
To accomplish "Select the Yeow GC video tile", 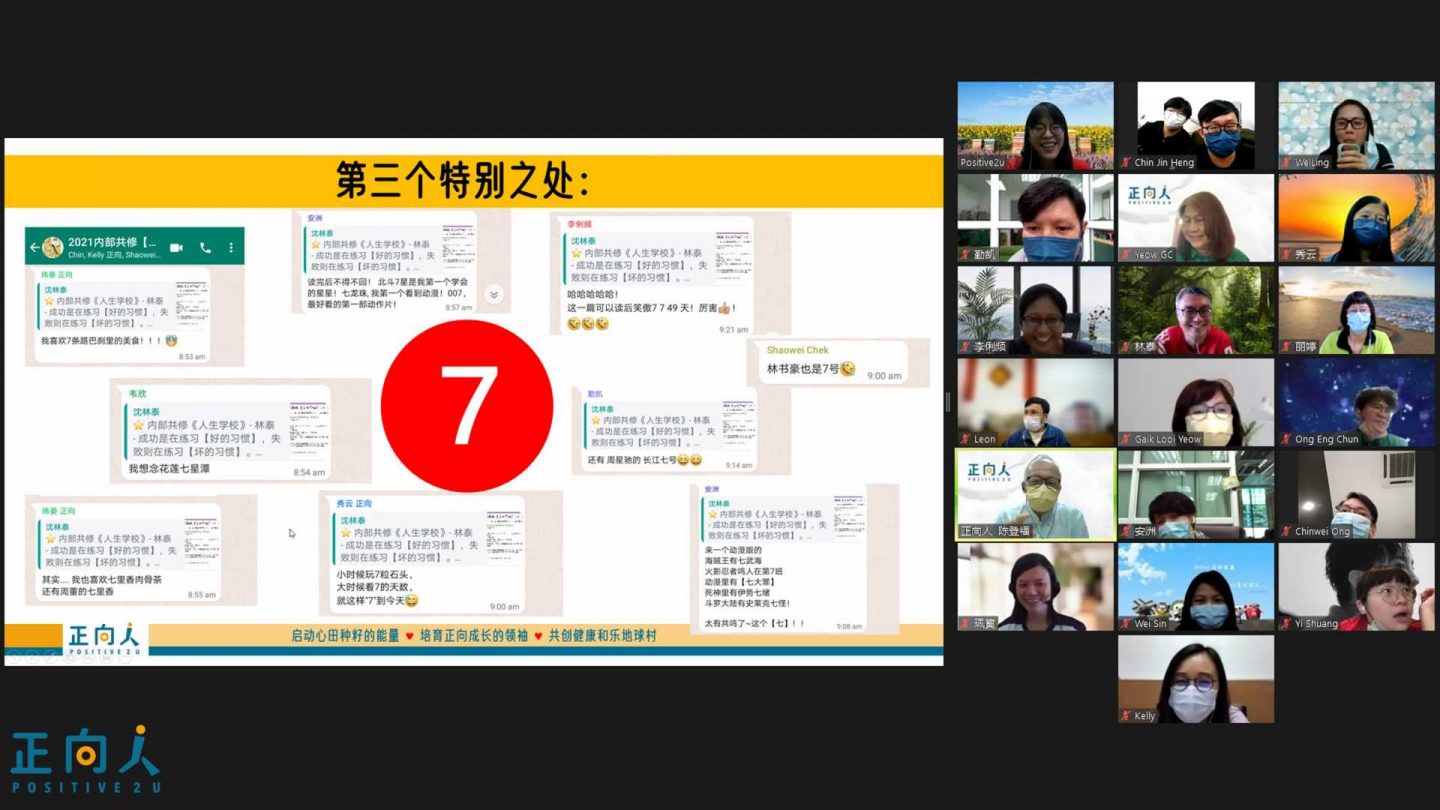I will tap(1196, 218).
